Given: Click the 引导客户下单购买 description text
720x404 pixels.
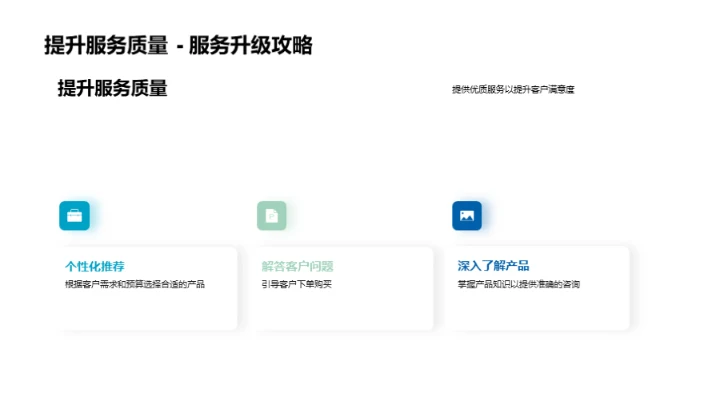Looking at the screenshot, I should point(296,285).
